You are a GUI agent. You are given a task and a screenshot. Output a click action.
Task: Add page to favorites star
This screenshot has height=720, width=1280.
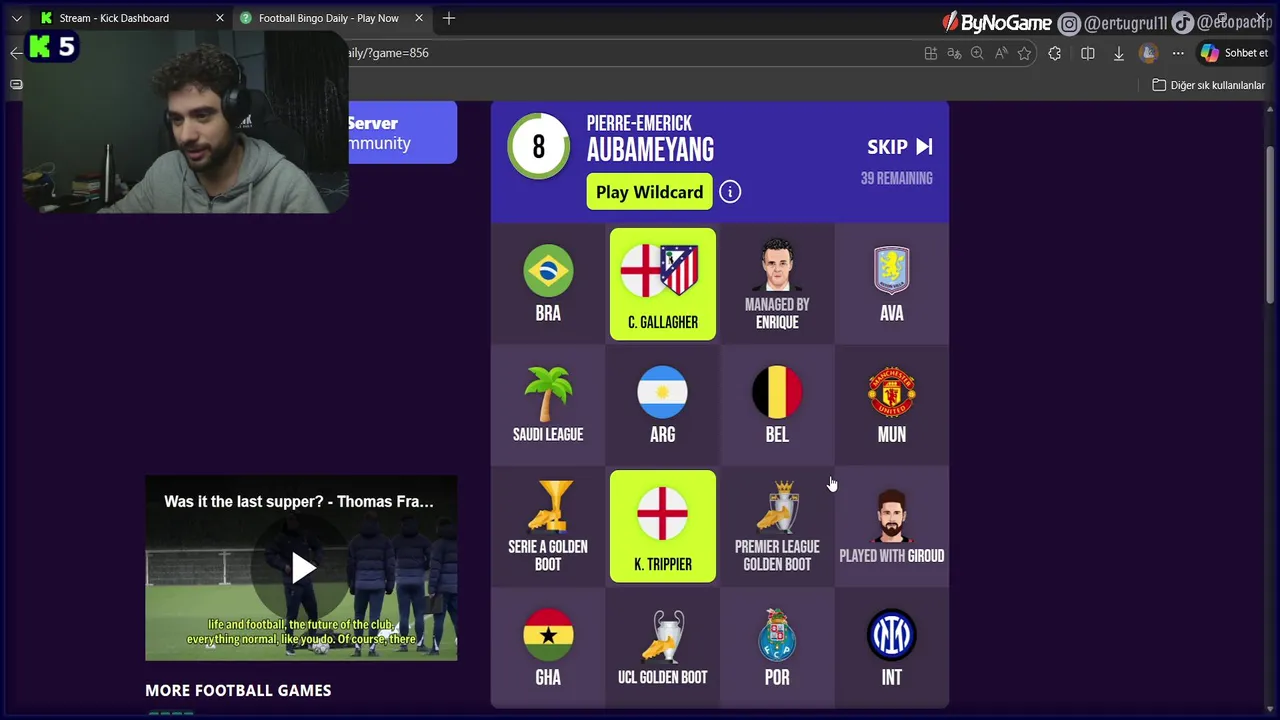(x=1024, y=53)
